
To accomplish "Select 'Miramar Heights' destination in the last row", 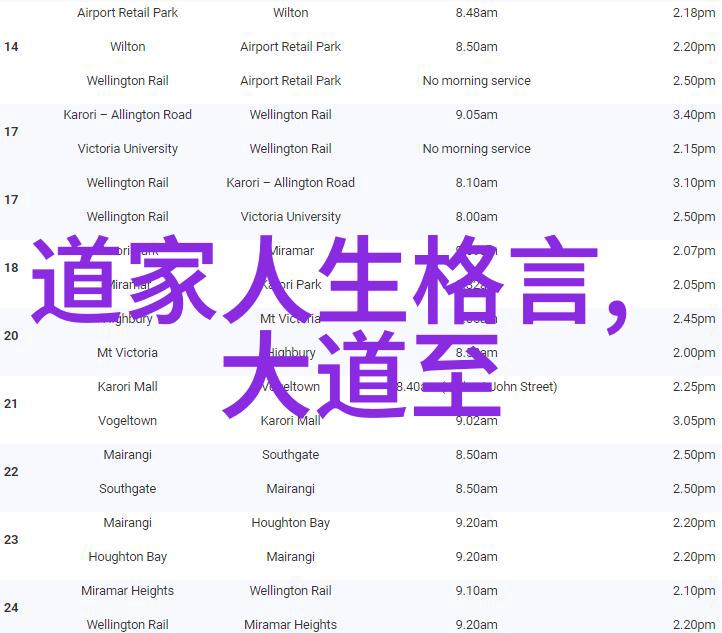I will click(x=291, y=625).
